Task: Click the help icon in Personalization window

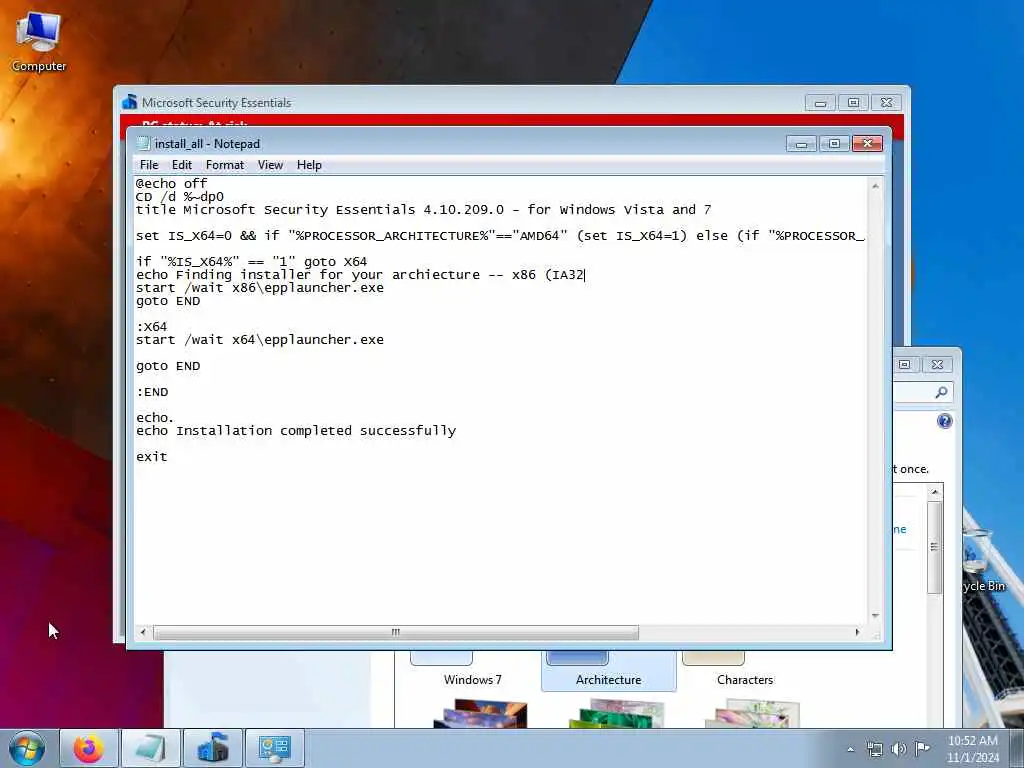Action: coord(944,421)
